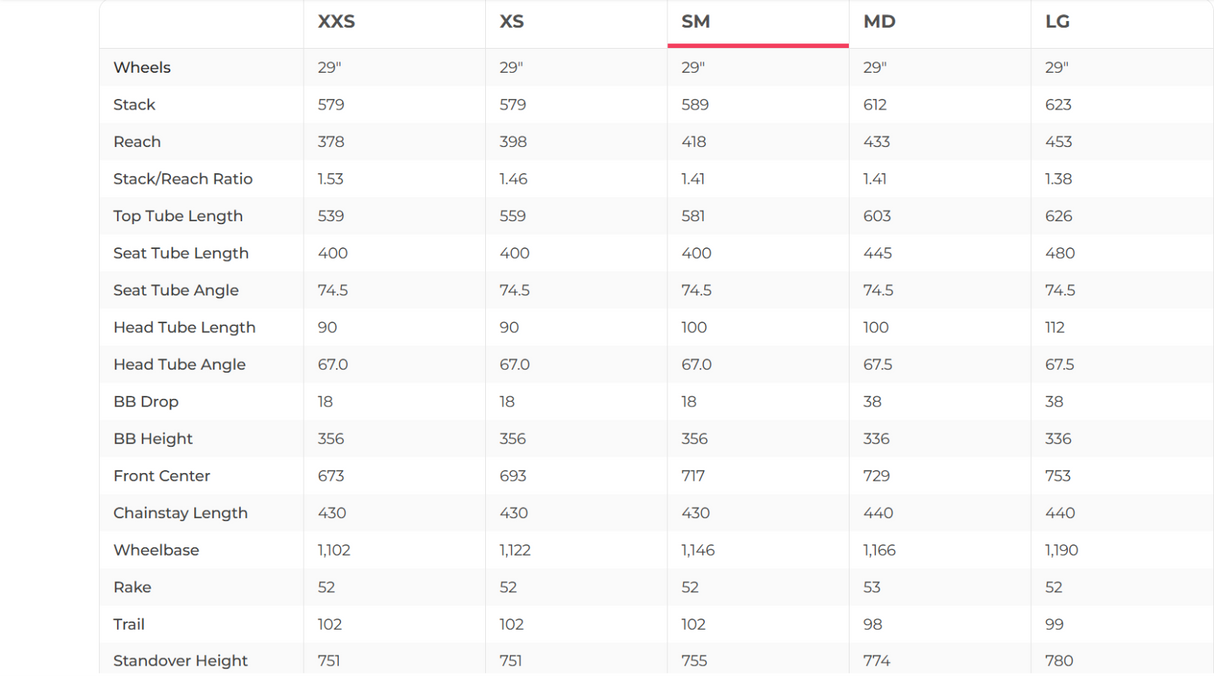
Task: Select the Reach row label
Action: click(137, 142)
